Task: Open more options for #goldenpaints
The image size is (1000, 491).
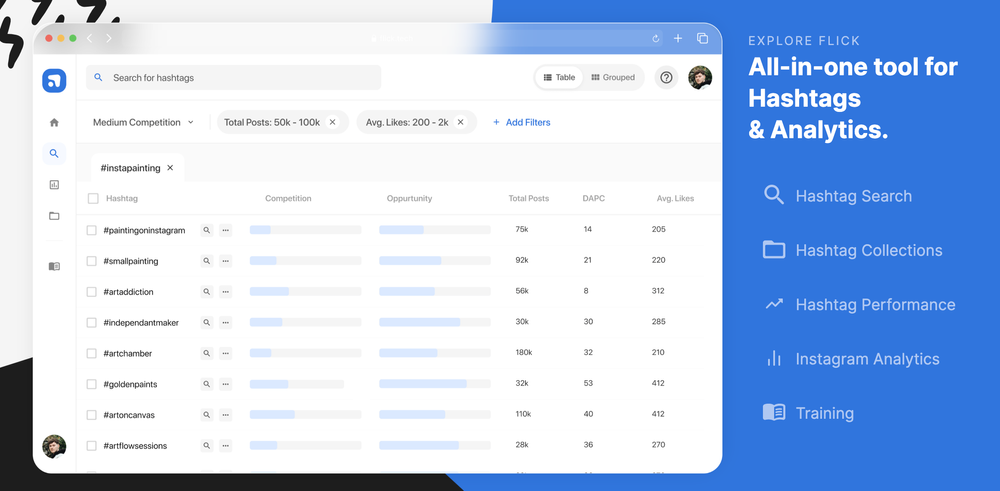Action: click(225, 384)
